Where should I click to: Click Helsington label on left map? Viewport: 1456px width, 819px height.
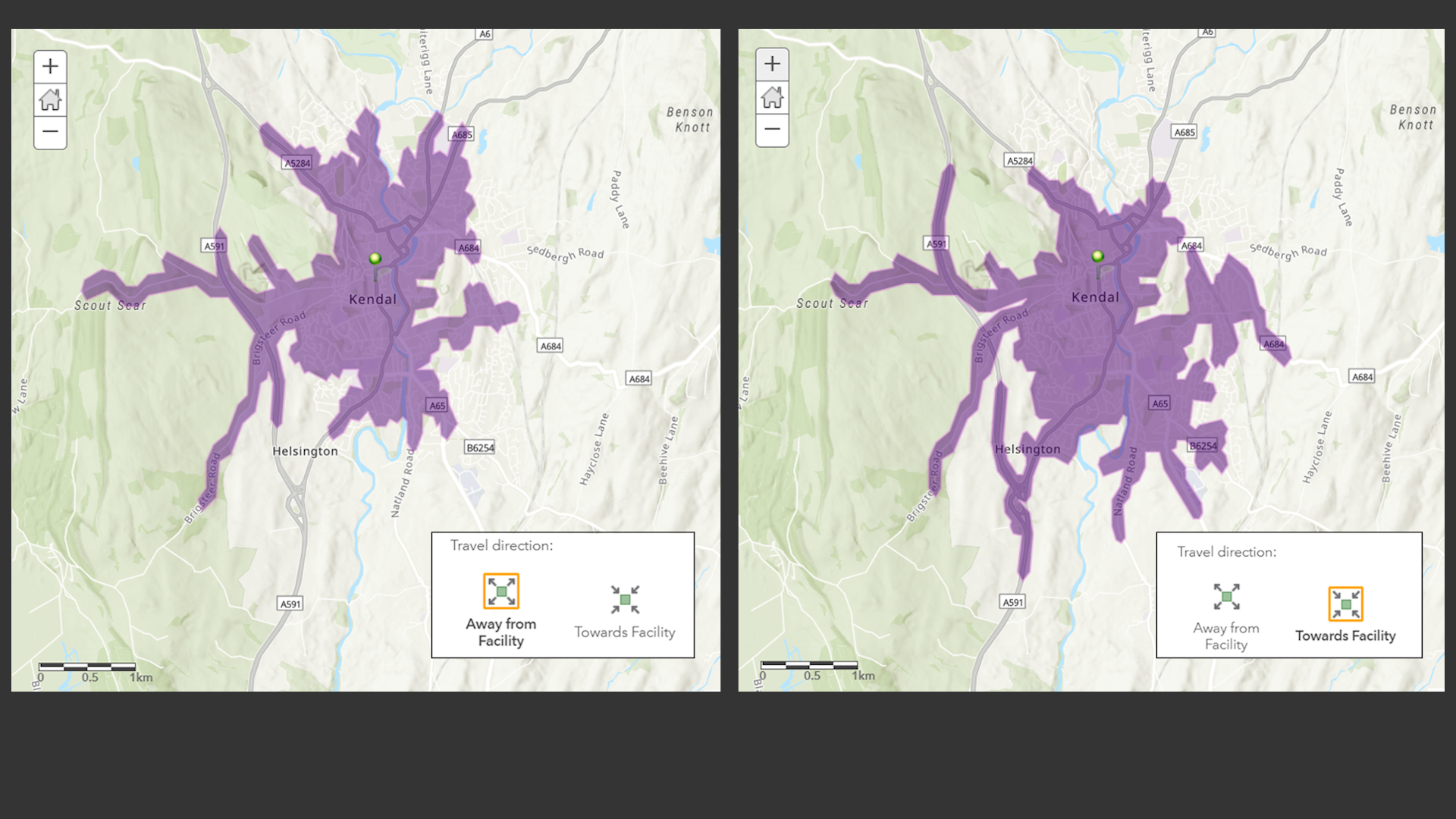pyautogui.click(x=305, y=451)
